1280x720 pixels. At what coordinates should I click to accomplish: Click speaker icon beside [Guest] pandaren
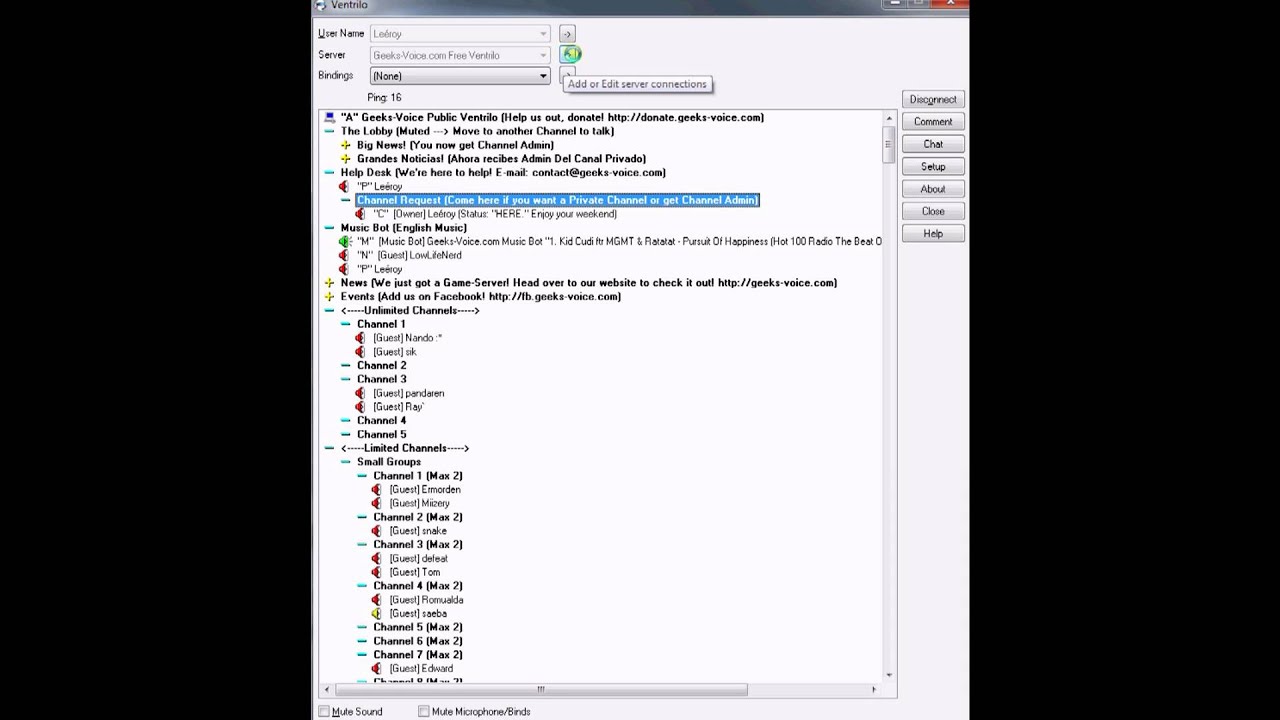coord(361,393)
